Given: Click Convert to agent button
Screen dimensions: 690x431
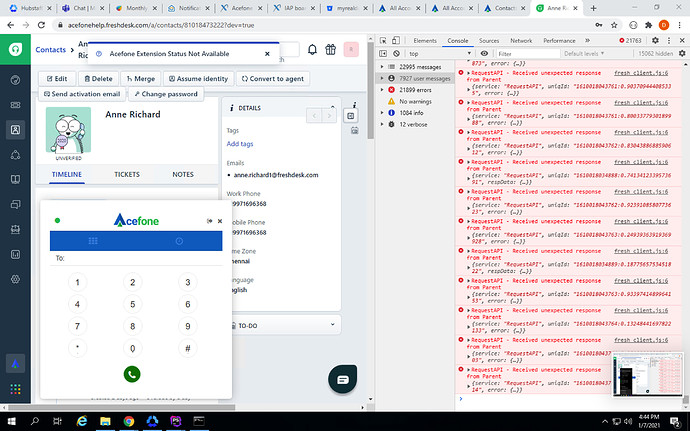Looking at the screenshot, I should 273,78.
